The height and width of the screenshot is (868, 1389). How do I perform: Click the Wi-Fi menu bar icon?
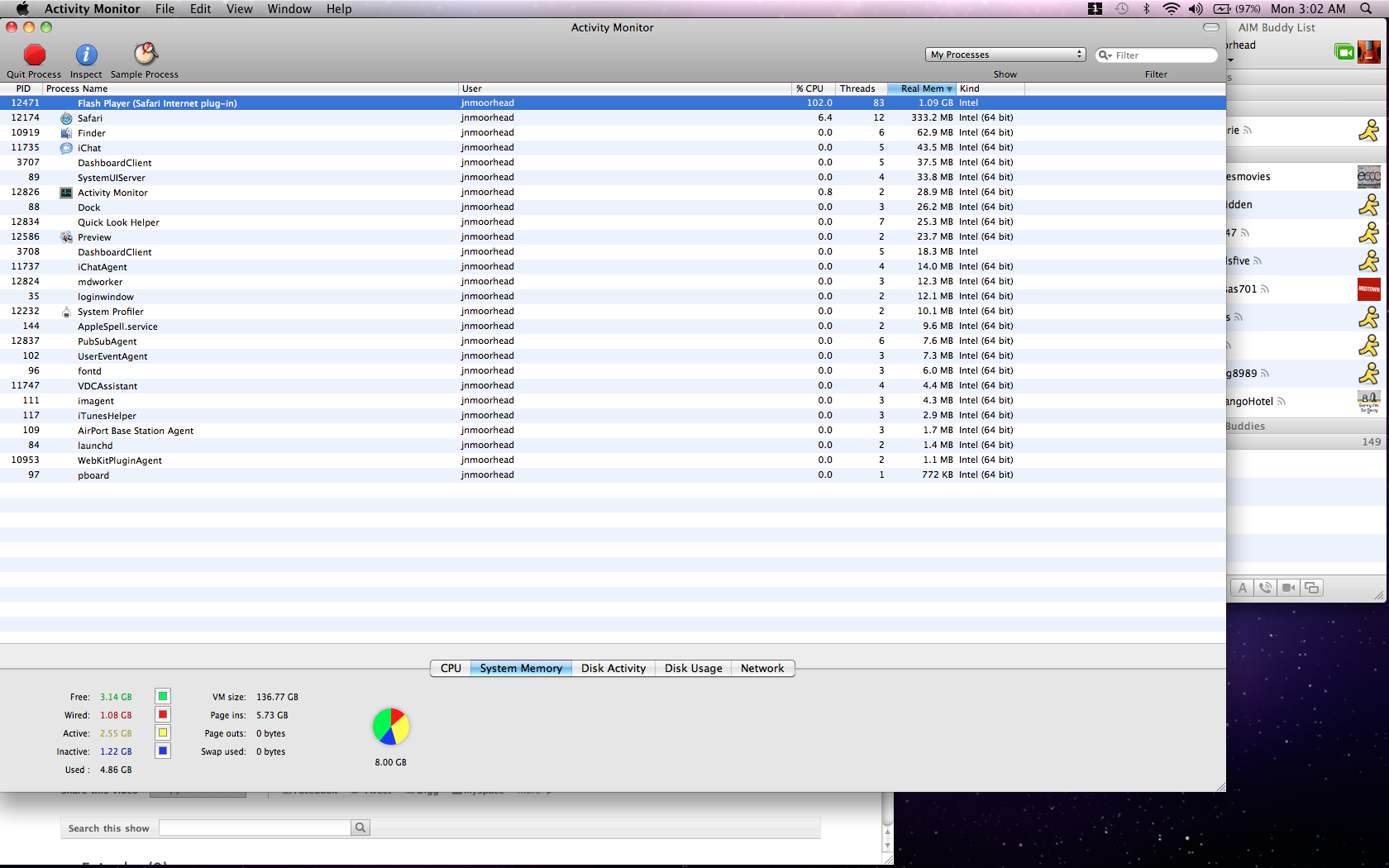pyautogui.click(x=1171, y=9)
